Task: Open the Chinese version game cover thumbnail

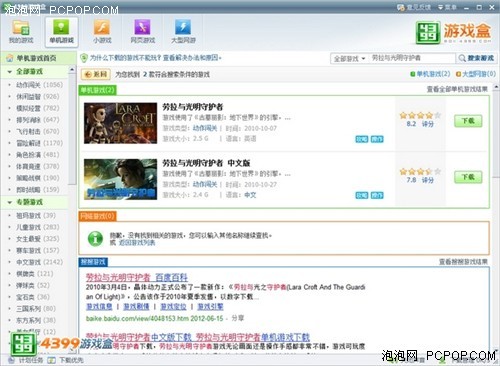Action: pyautogui.click(x=120, y=179)
